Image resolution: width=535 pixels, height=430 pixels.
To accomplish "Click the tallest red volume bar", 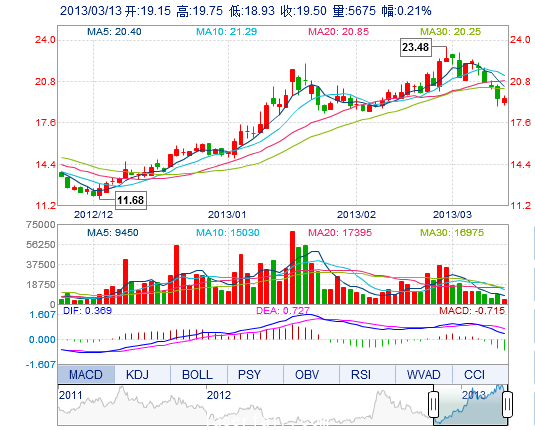I will coord(292,268).
